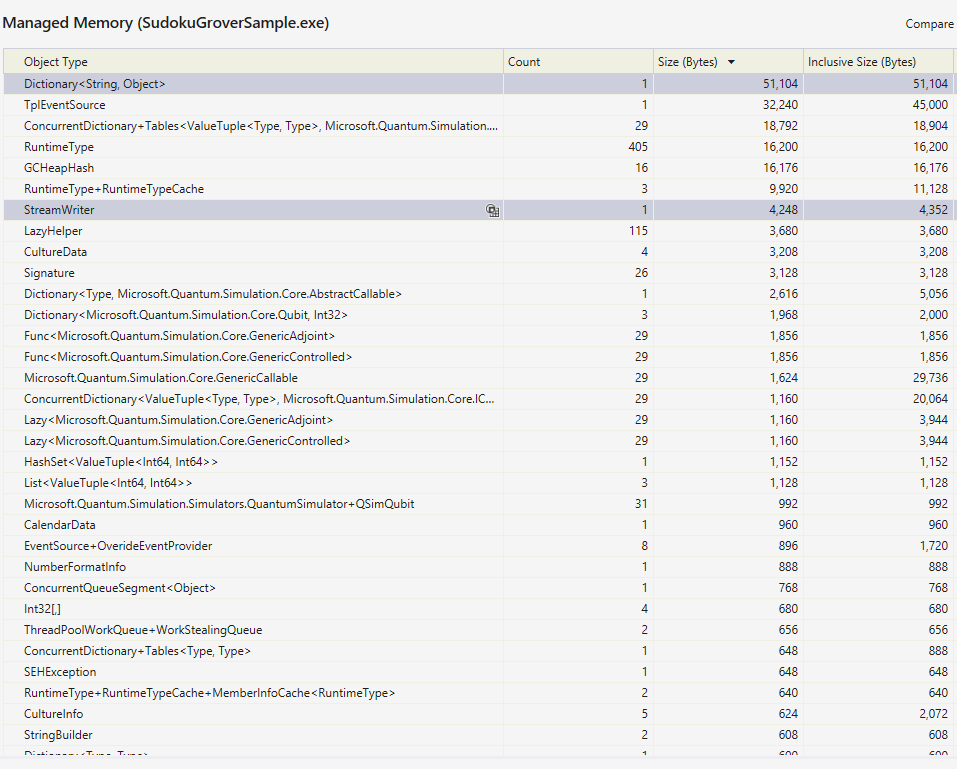Click the 2,072 inclusive size of CultureInfo
This screenshot has height=769, width=957.
point(933,714)
